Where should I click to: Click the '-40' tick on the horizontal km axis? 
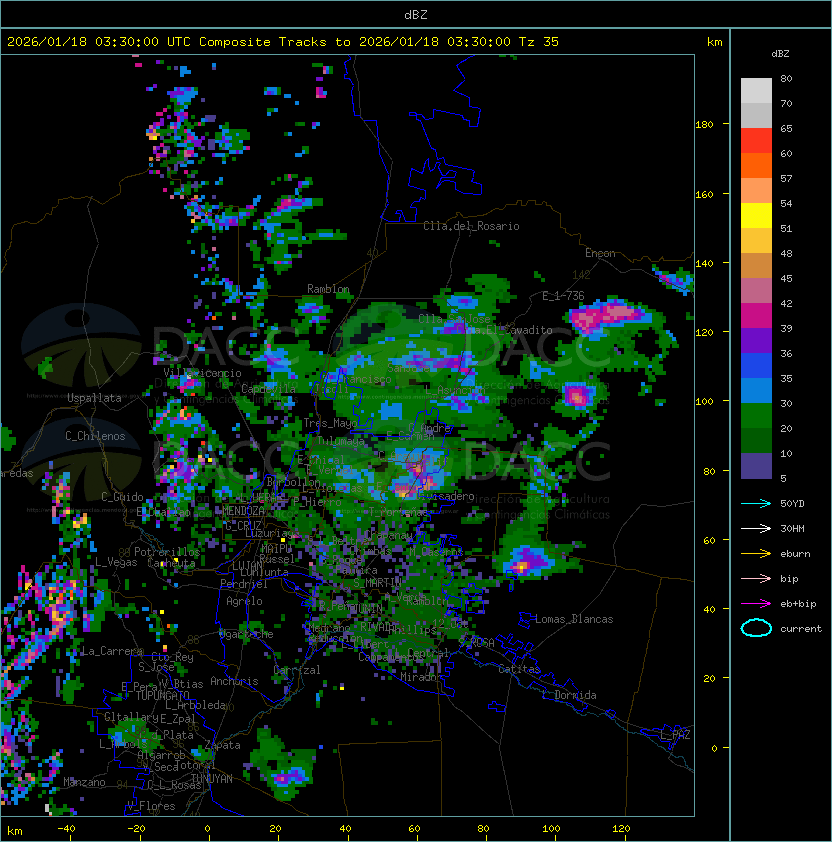pyautogui.click(x=66, y=829)
